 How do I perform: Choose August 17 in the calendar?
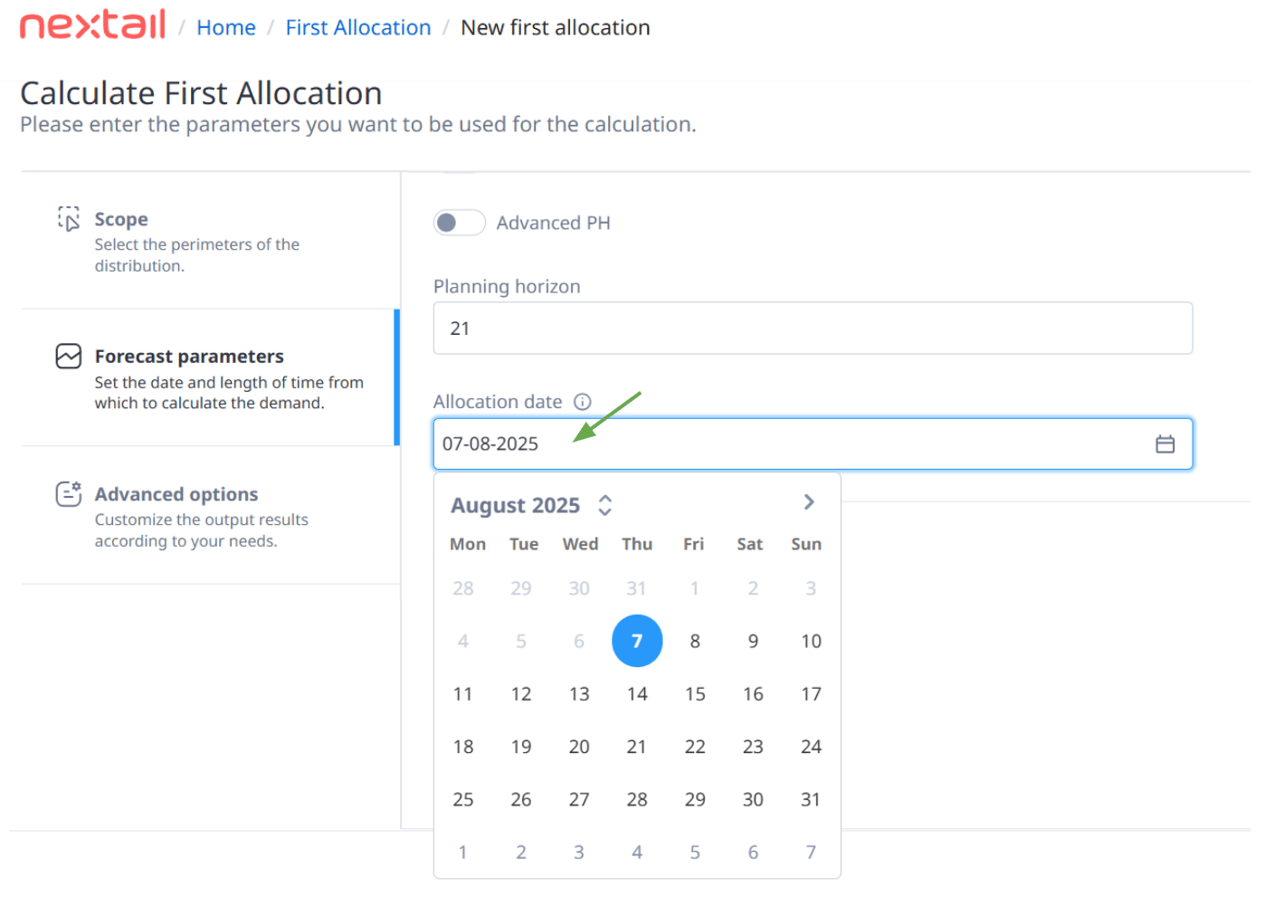[811, 694]
